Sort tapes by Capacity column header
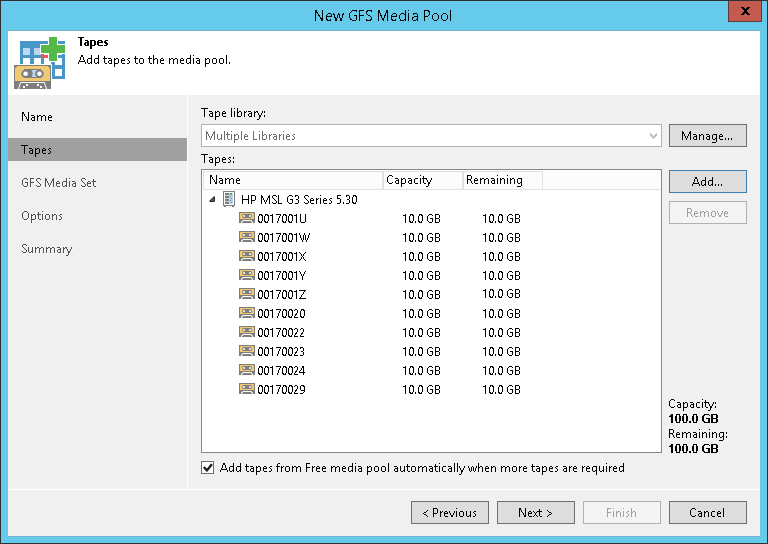 coord(422,180)
